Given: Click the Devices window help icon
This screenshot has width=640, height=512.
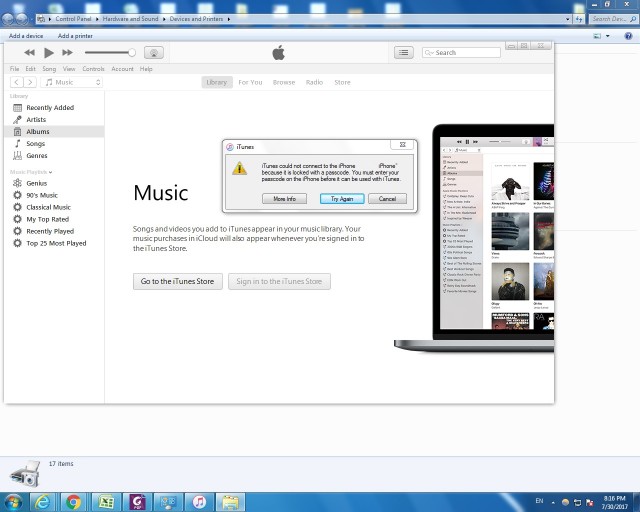Looking at the screenshot, I should click(x=628, y=36).
